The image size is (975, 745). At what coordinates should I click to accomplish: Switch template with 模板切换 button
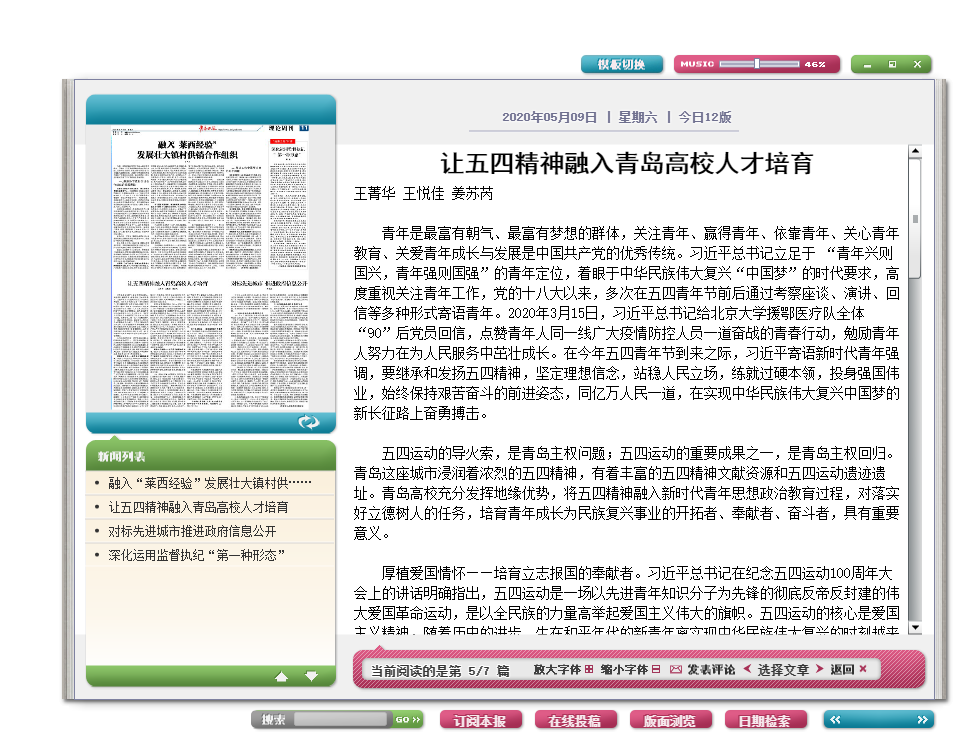click(x=621, y=65)
